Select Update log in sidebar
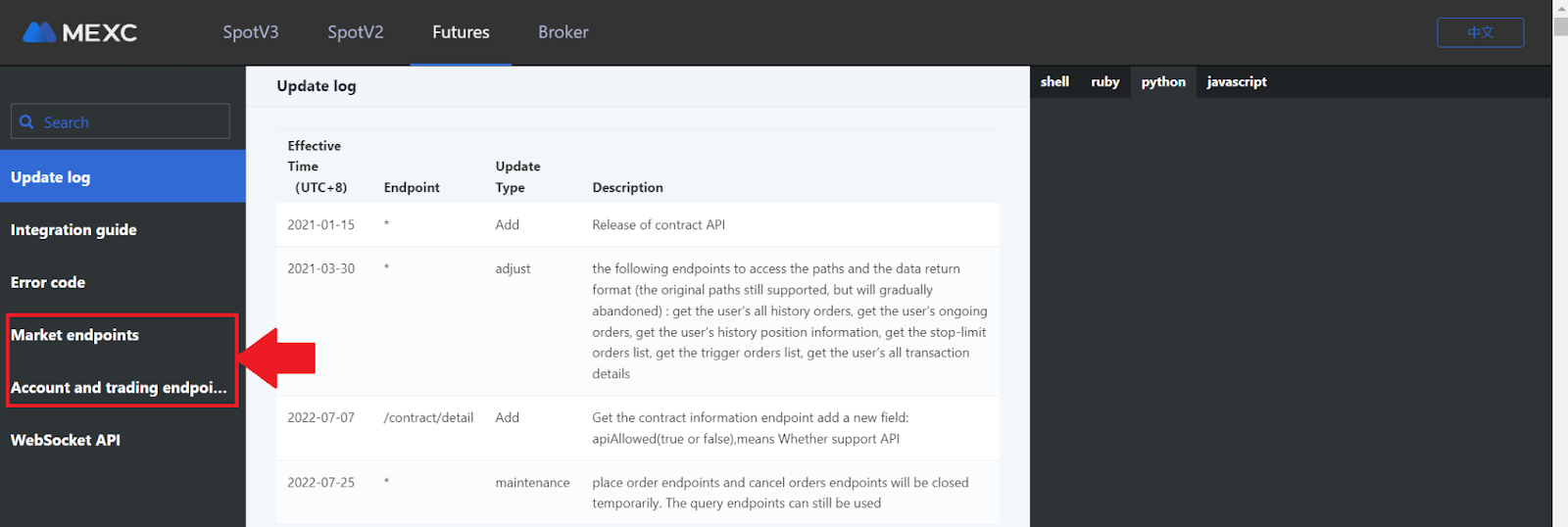1568x527 pixels. pyautogui.click(x=122, y=176)
